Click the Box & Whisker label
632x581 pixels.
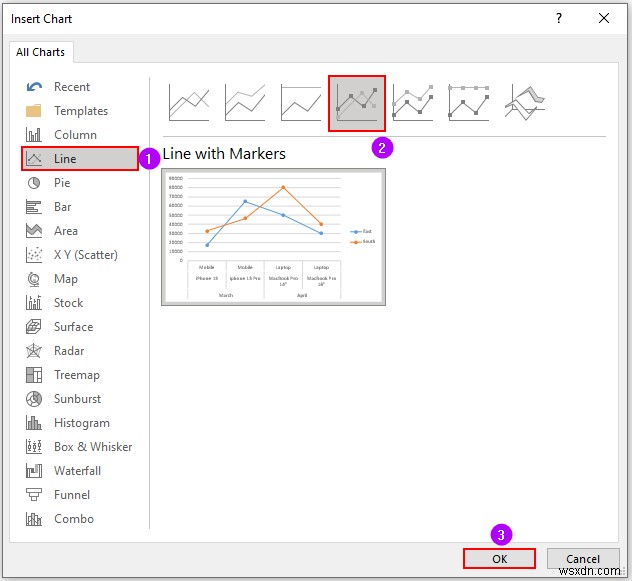click(x=93, y=447)
